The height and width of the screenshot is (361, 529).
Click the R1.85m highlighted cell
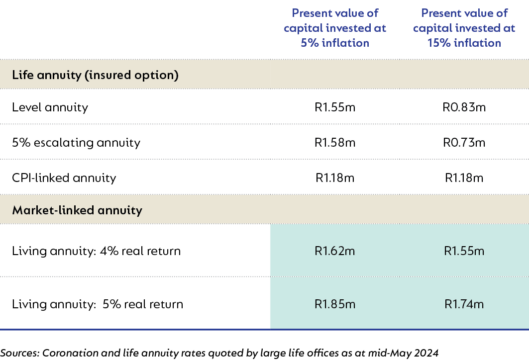click(x=335, y=304)
